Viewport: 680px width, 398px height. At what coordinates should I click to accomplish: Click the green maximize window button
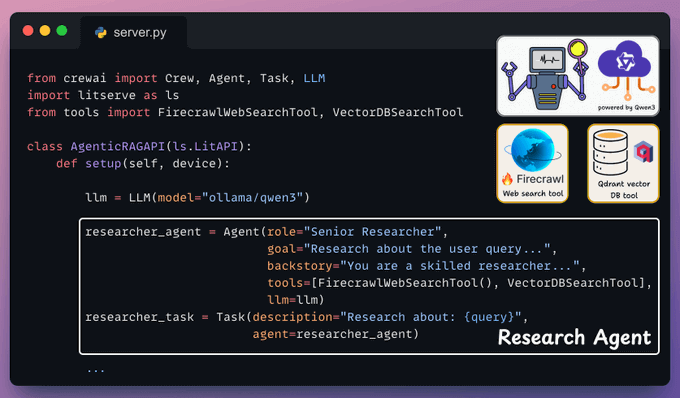[62, 31]
